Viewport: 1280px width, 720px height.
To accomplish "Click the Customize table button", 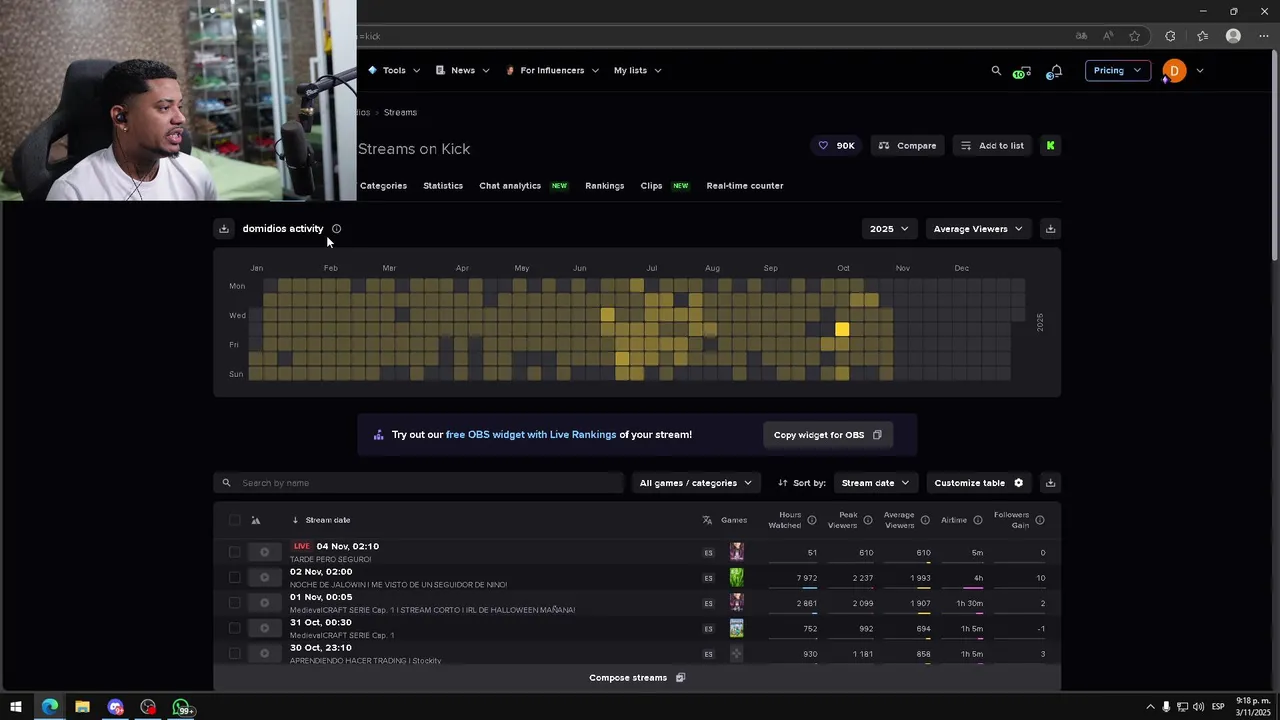I will [x=979, y=483].
